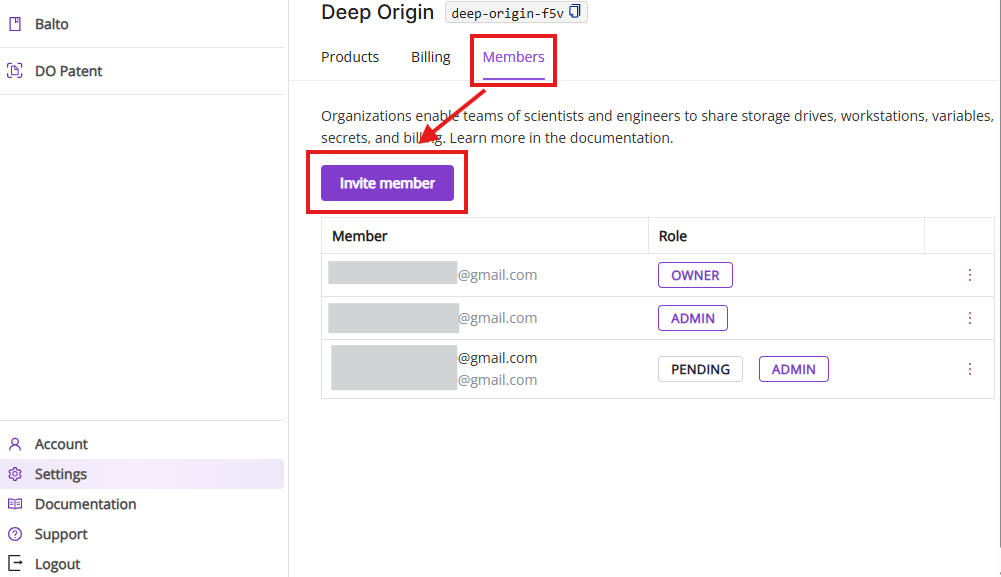Click the Documentation book icon
Image resolution: width=1001 pixels, height=577 pixels.
(15, 504)
